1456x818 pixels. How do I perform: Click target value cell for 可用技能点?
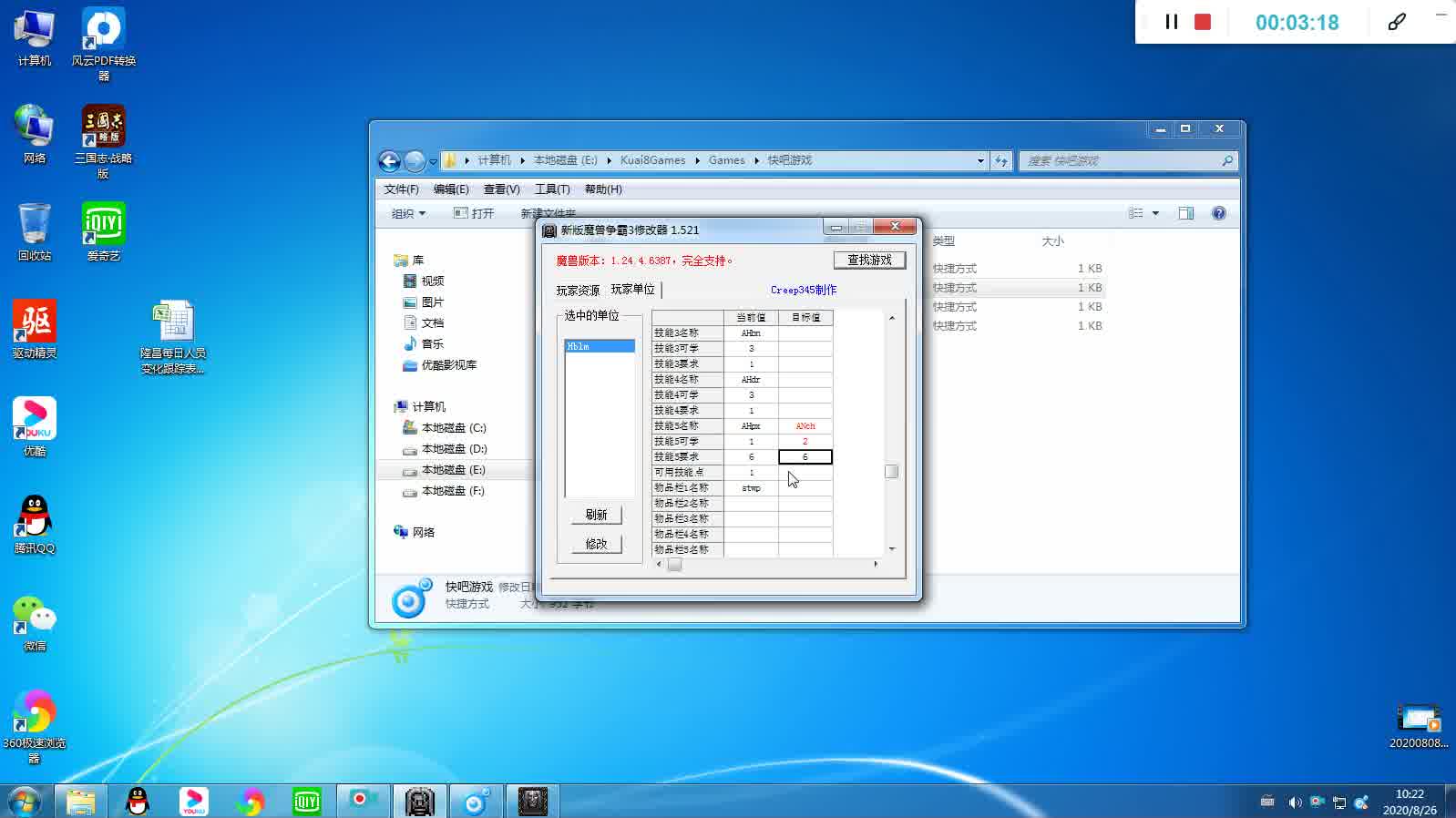click(x=805, y=473)
